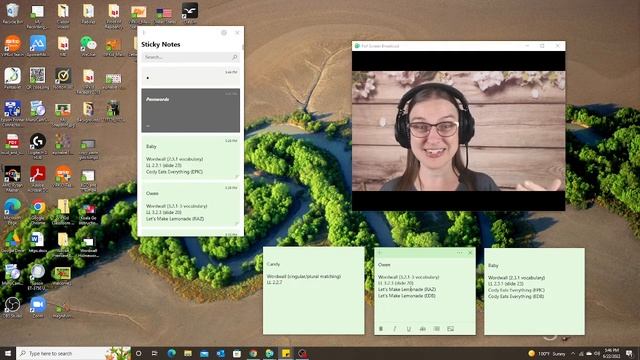The width and height of the screenshot is (640, 360).
Task: Open Microsoft Edge from the taskbar
Action: tap(171, 353)
